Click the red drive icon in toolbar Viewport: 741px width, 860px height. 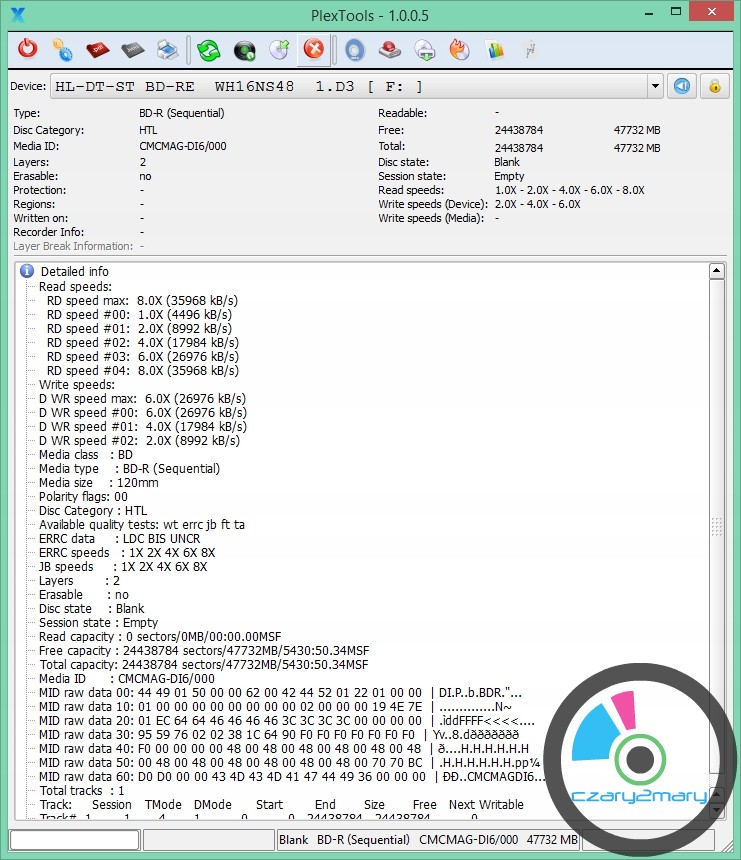389,49
